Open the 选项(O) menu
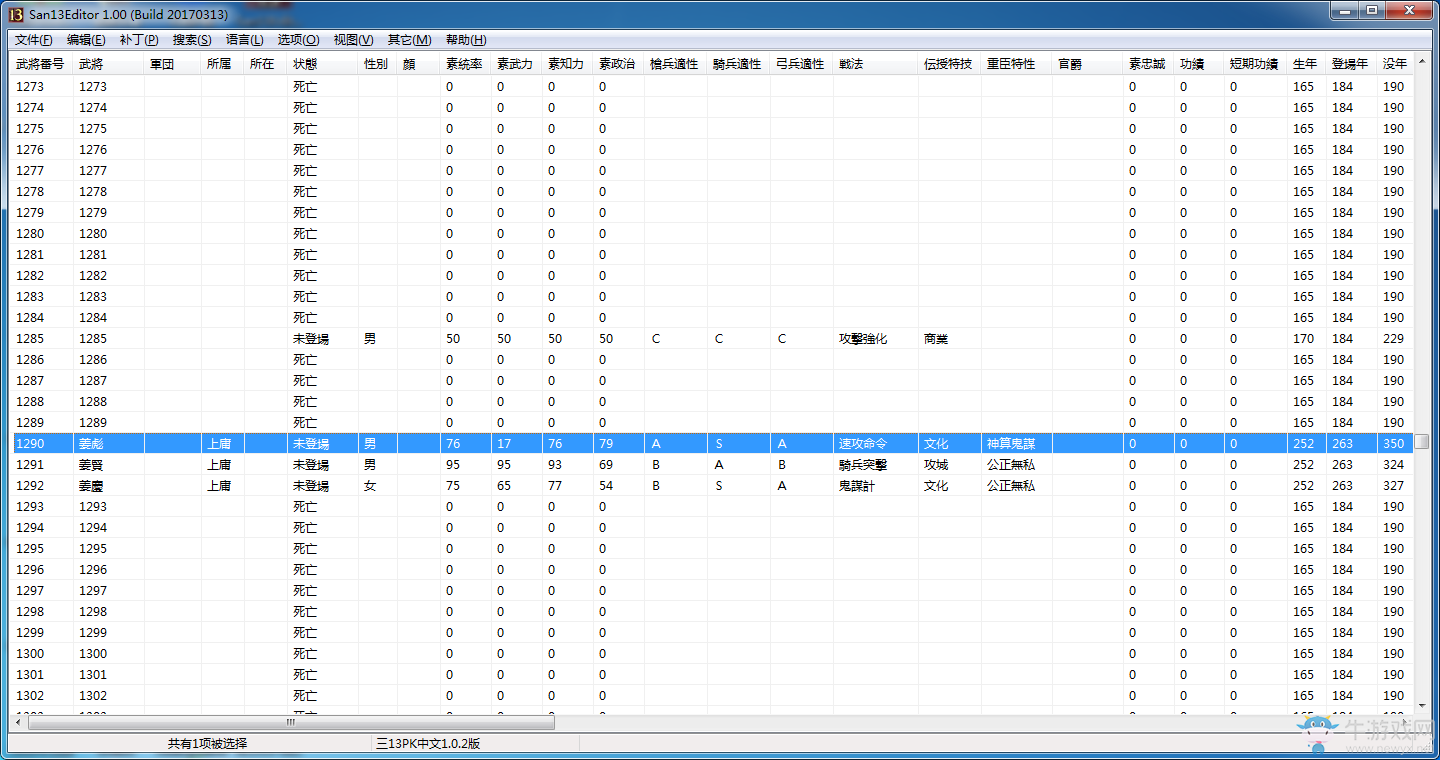The height and width of the screenshot is (760, 1440). click(298, 40)
